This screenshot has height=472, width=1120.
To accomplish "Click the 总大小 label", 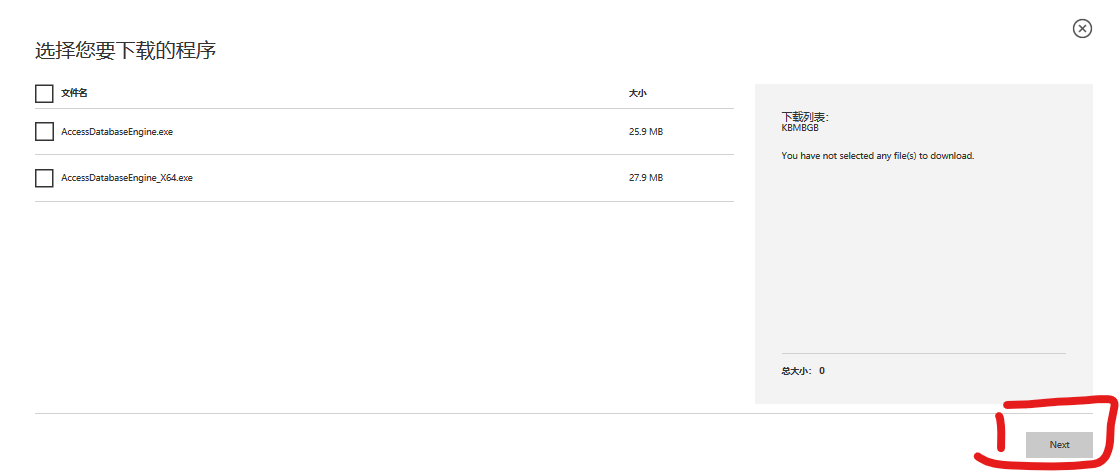I will pyautogui.click(x=796, y=371).
